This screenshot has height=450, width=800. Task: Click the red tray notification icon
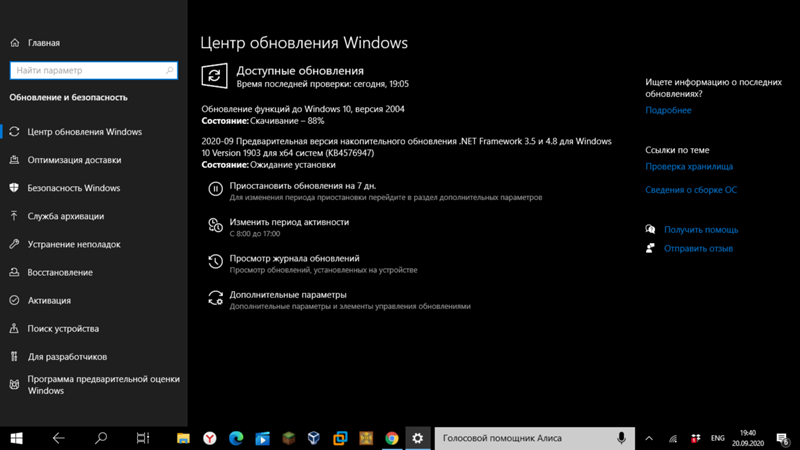(x=695, y=438)
